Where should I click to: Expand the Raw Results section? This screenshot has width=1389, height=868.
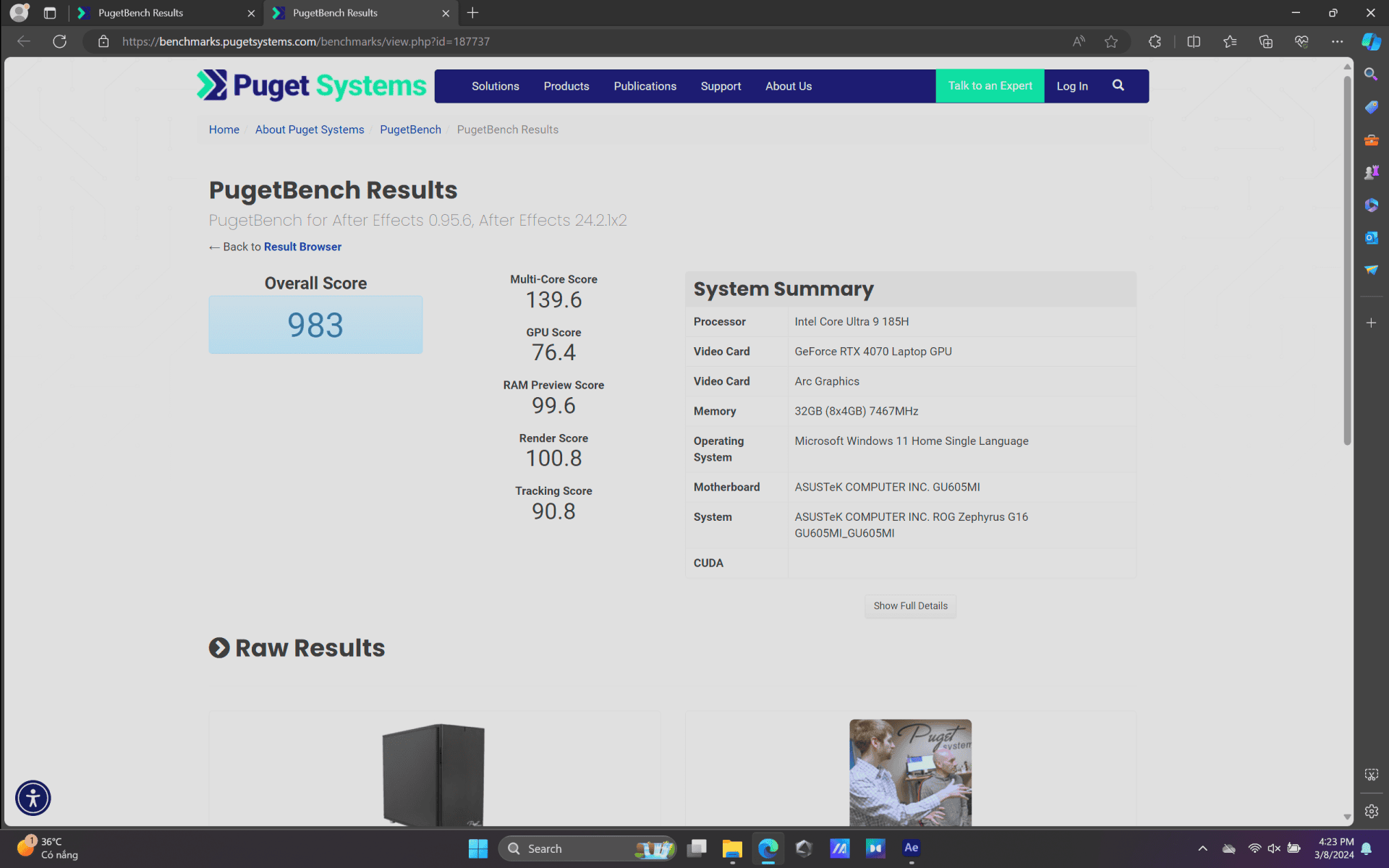pos(297,648)
